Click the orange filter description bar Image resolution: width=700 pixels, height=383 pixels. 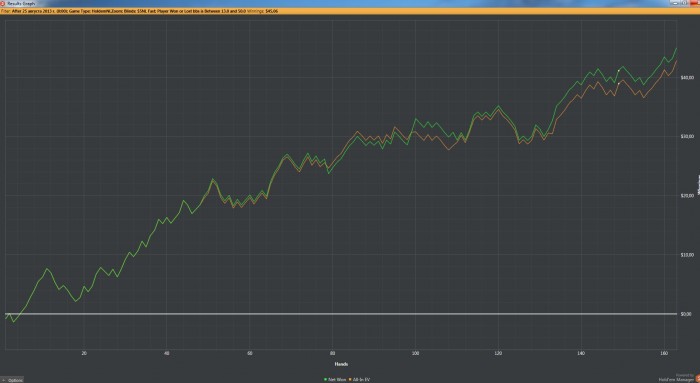pos(350,11)
